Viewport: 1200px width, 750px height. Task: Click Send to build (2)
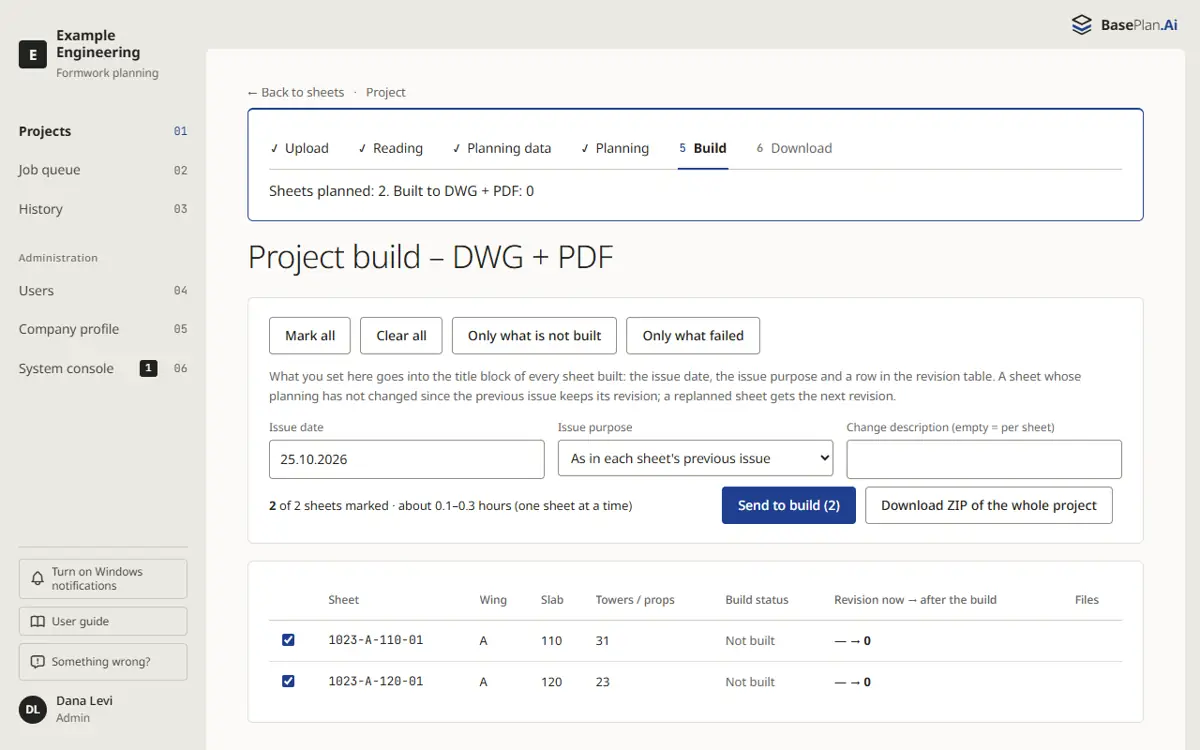pos(789,505)
